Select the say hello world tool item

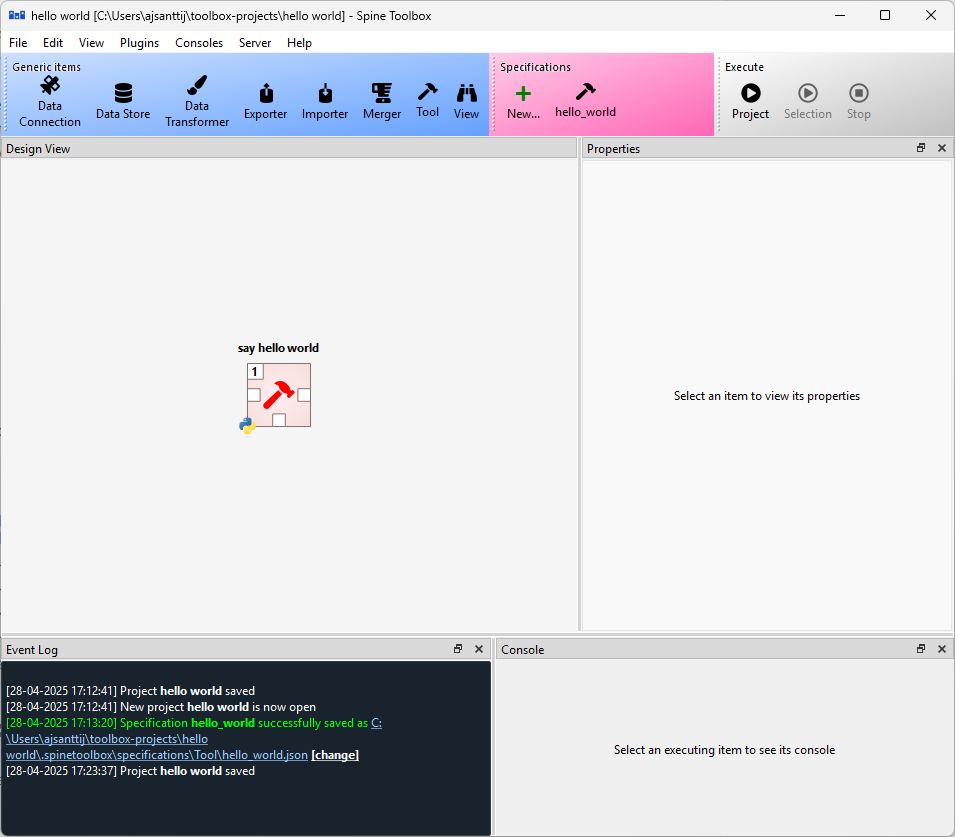[x=279, y=395]
